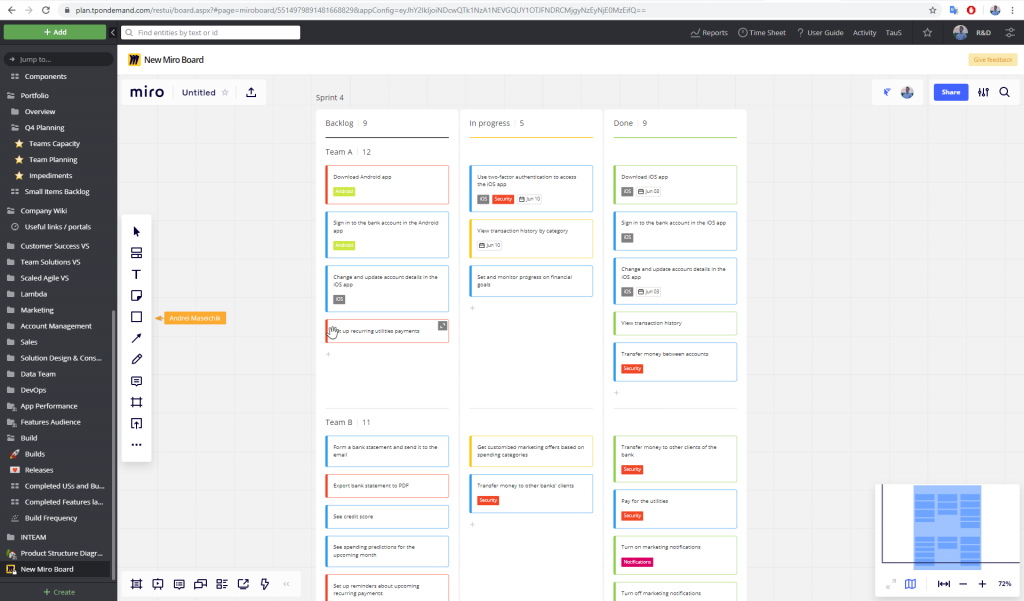Image resolution: width=1024 pixels, height=601 pixels.
Task: Open the Reports menu
Action: coord(709,32)
